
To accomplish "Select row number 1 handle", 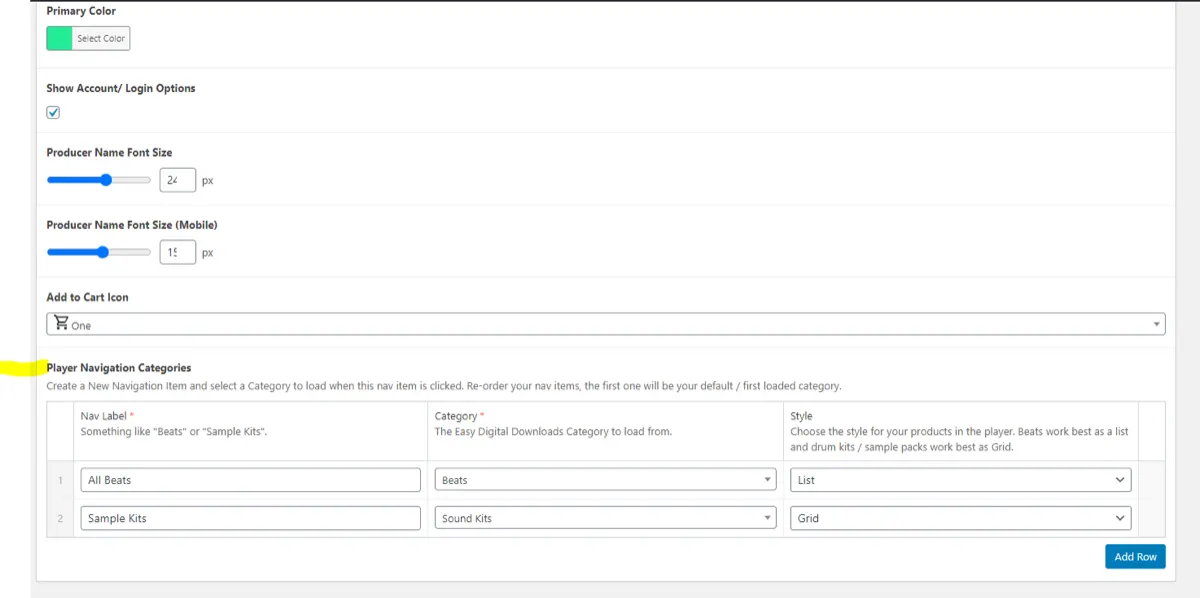I will [x=60, y=480].
